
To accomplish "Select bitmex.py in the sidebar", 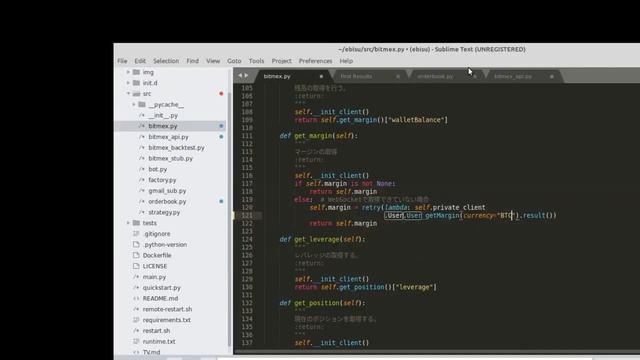I will (162, 126).
